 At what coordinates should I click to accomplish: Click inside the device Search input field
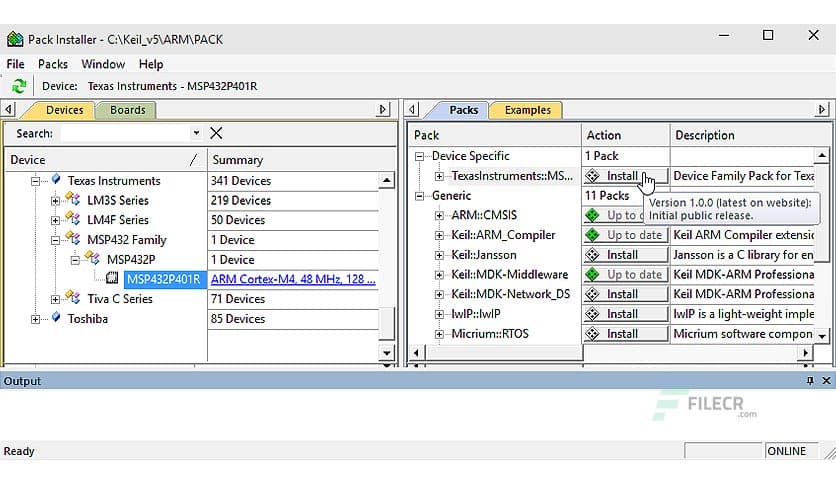pos(124,133)
